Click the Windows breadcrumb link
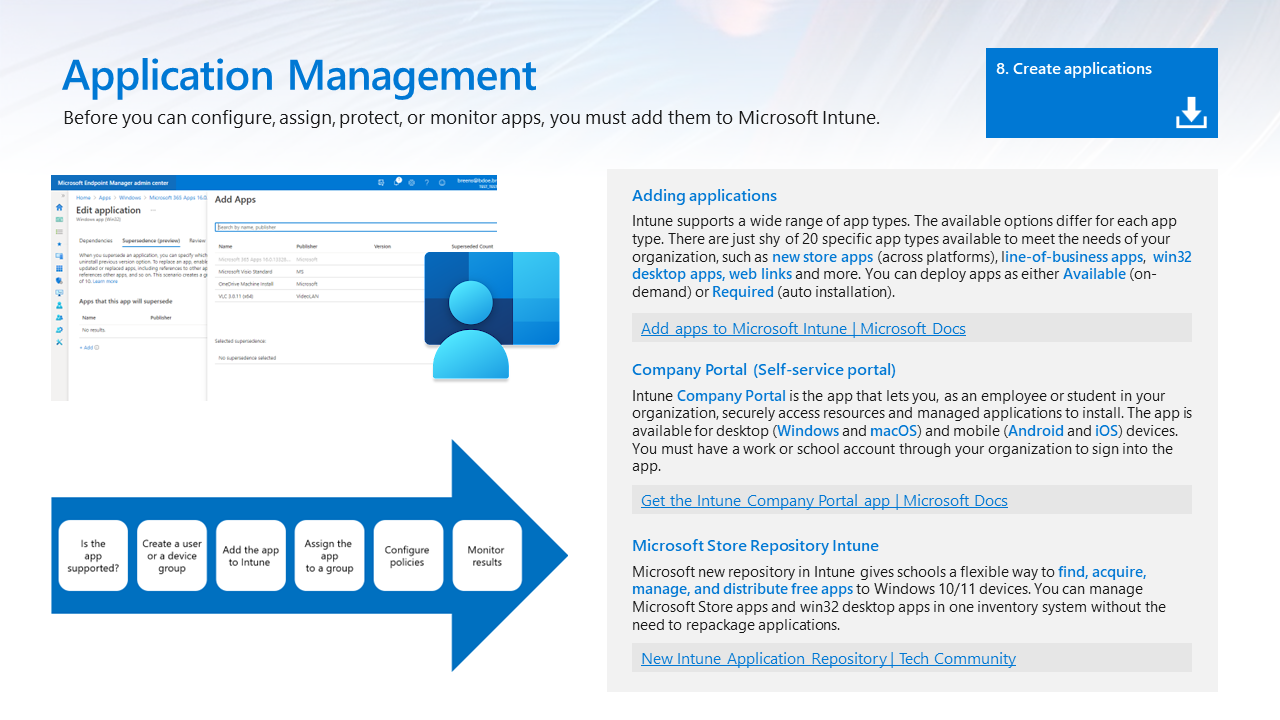Screen dimensions: 1280x720 pyautogui.click(x=130, y=198)
